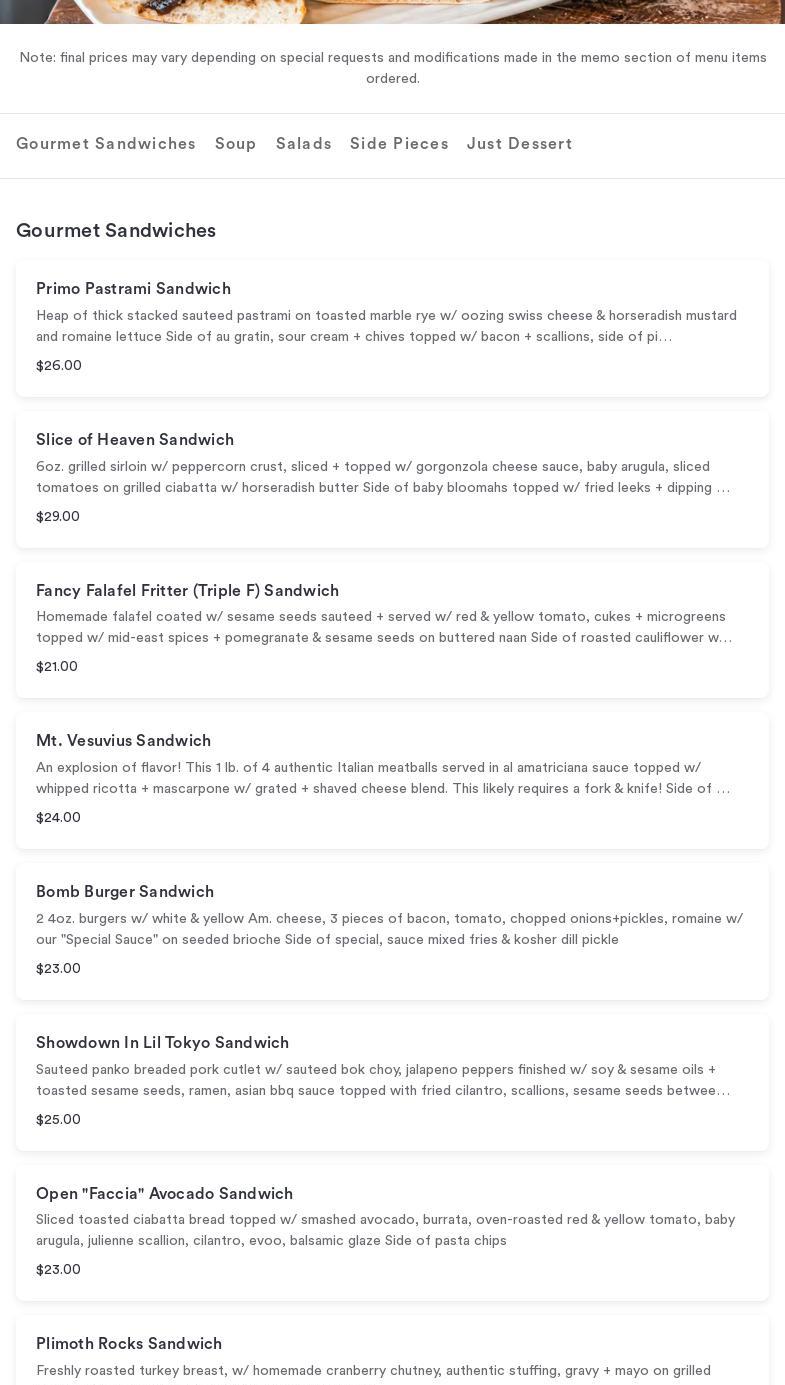This screenshot has width=785, height=1385.
Task: Click the food banner image at top
Action: (392, 11)
